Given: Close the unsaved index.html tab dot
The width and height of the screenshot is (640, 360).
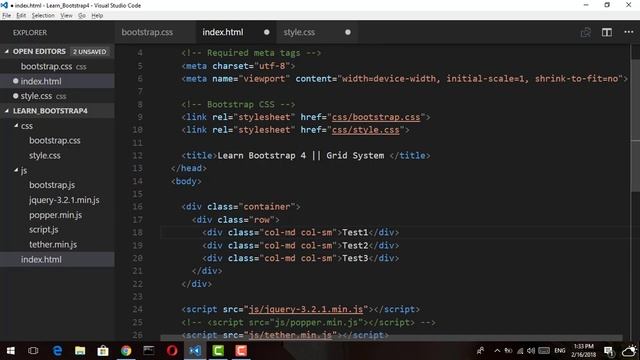Looking at the screenshot, I should coord(267,32).
